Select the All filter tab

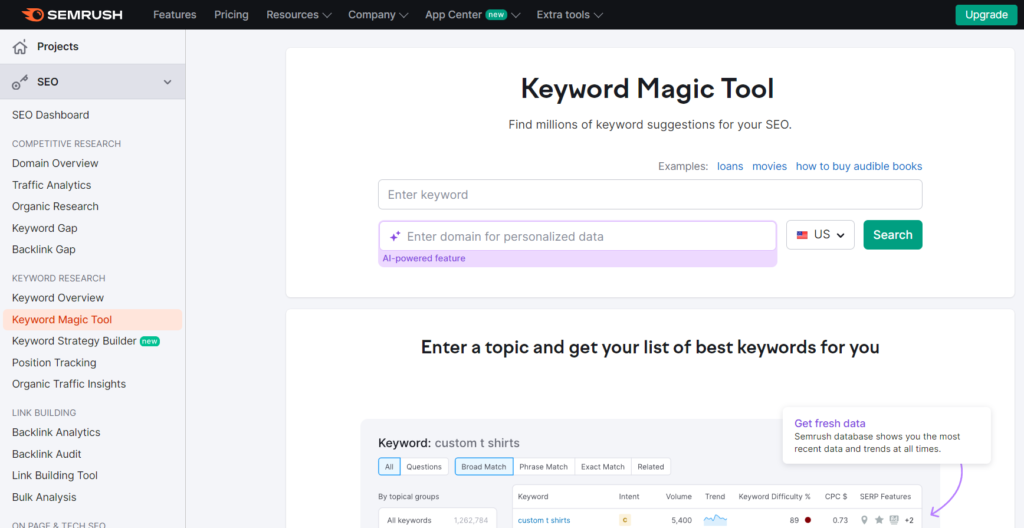point(389,467)
